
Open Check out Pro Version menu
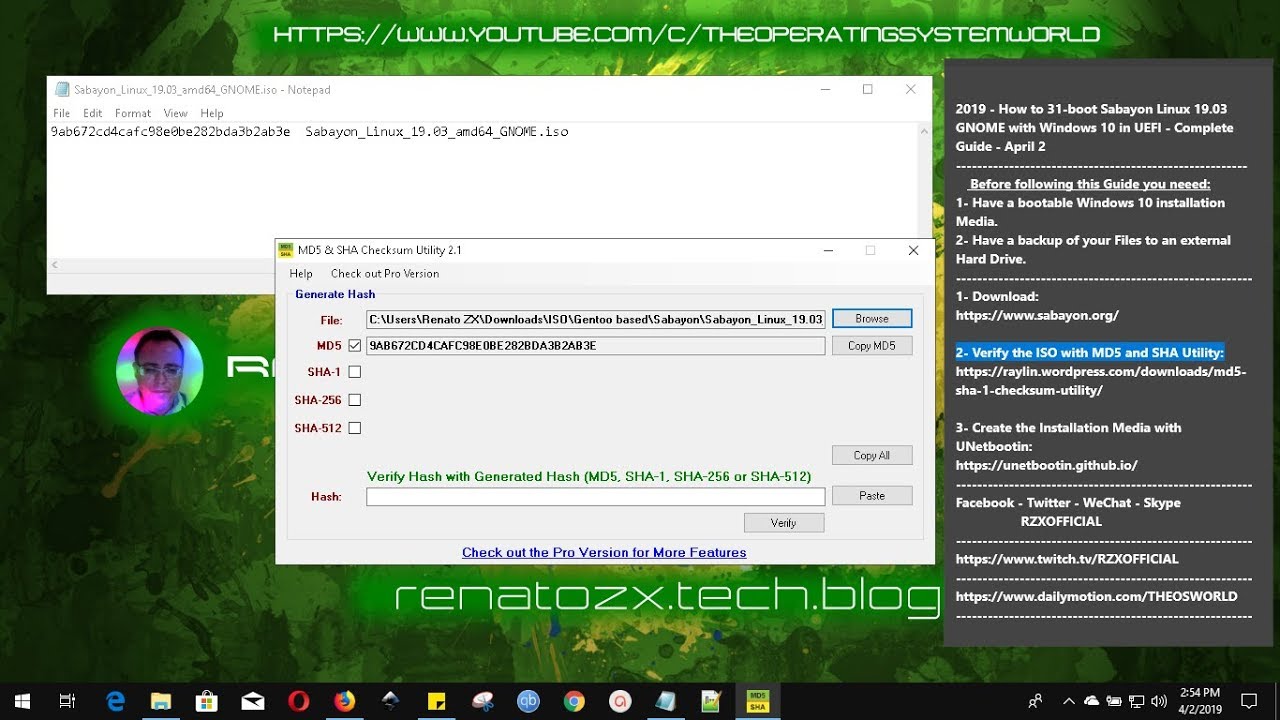click(x=385, y=273)
